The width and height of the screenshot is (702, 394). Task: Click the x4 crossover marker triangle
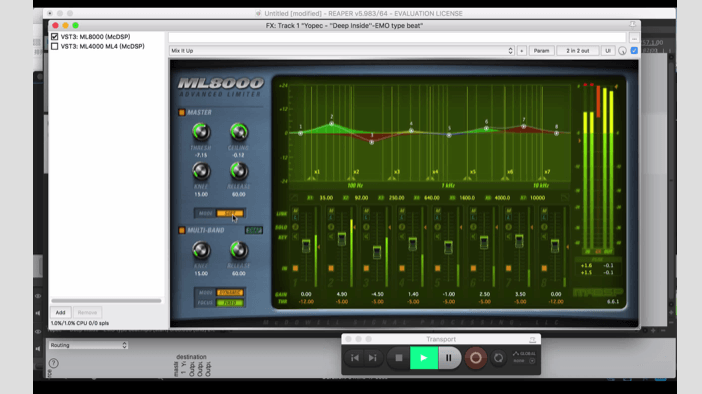click(430, 178)
